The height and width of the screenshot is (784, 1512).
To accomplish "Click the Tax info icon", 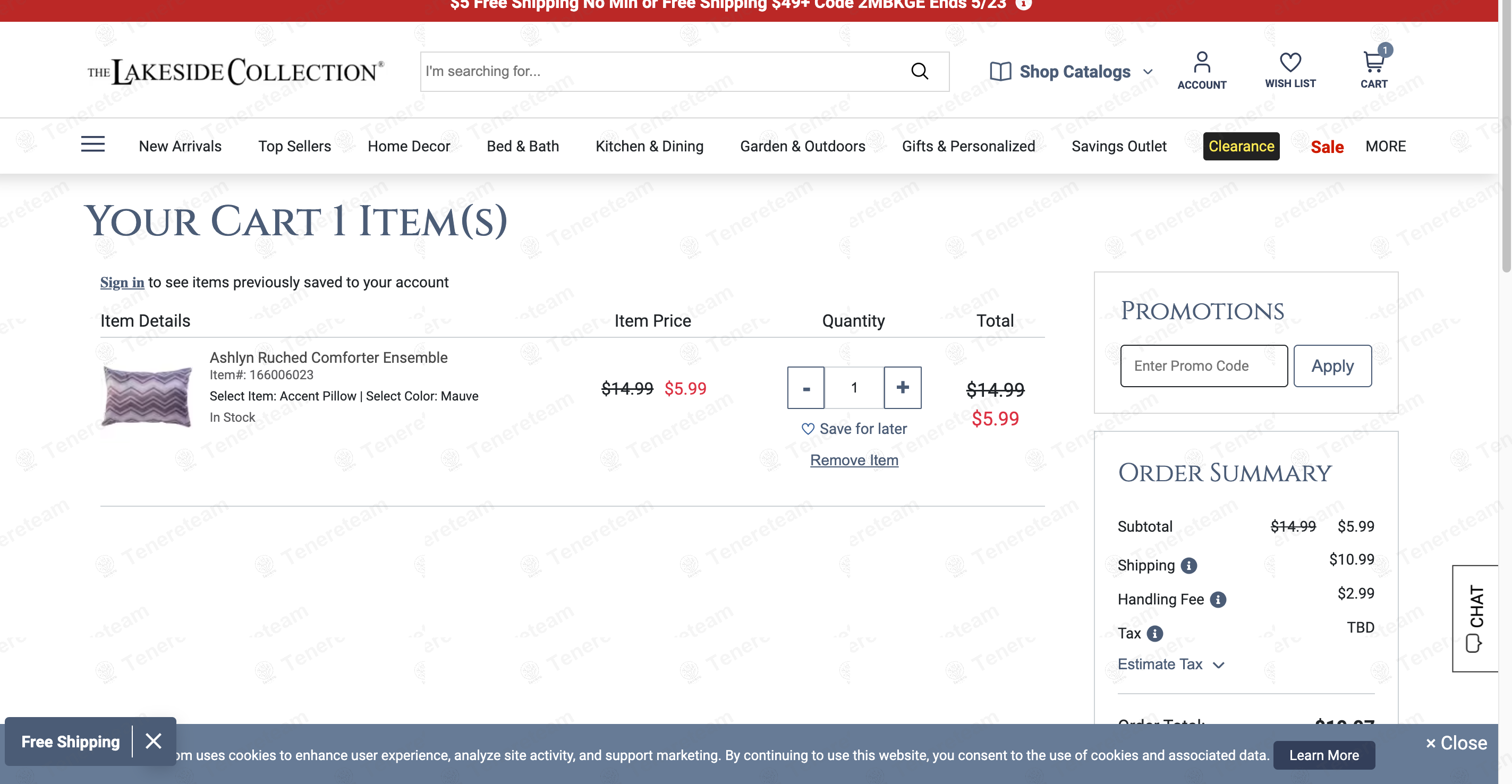I will click(x=1154, y=633).
